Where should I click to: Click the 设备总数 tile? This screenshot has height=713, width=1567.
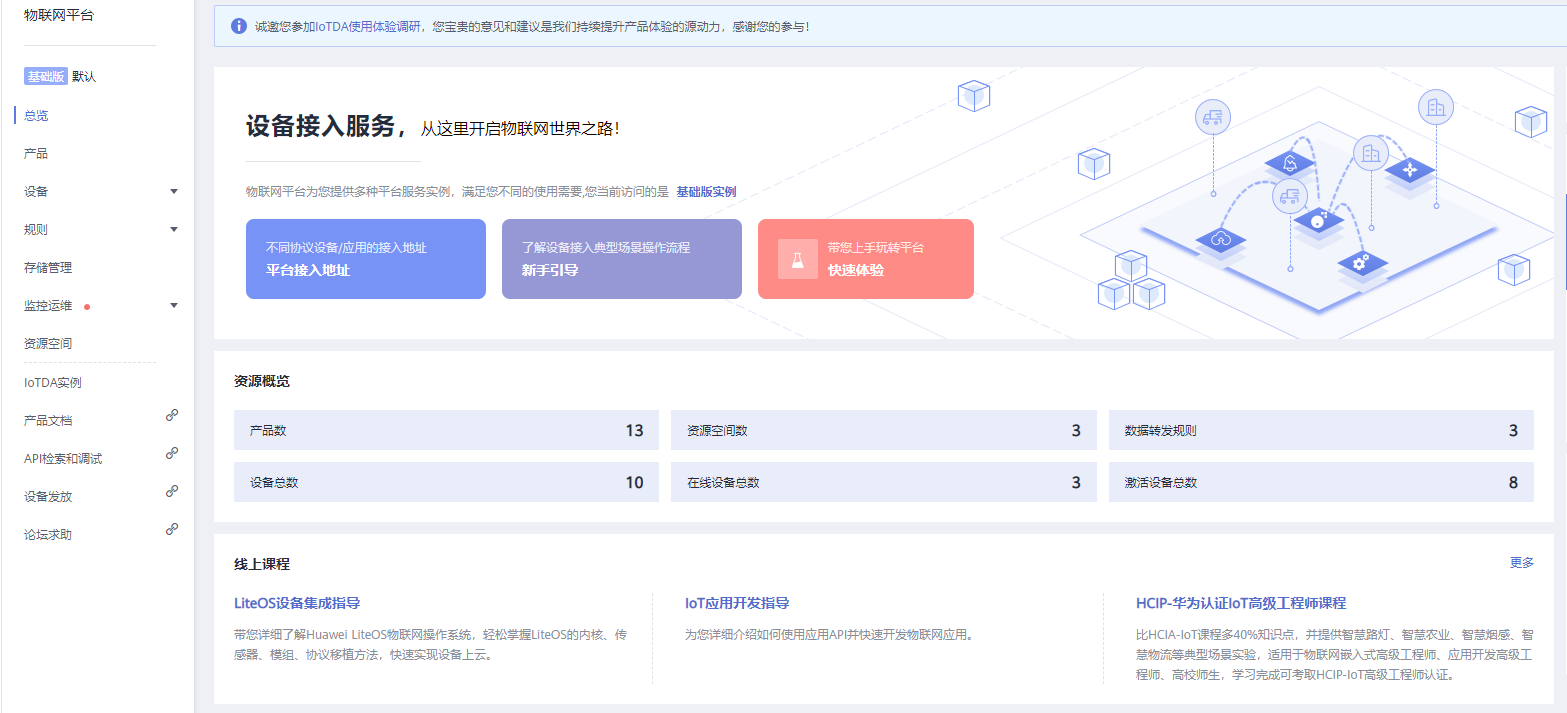pos(446,482)
